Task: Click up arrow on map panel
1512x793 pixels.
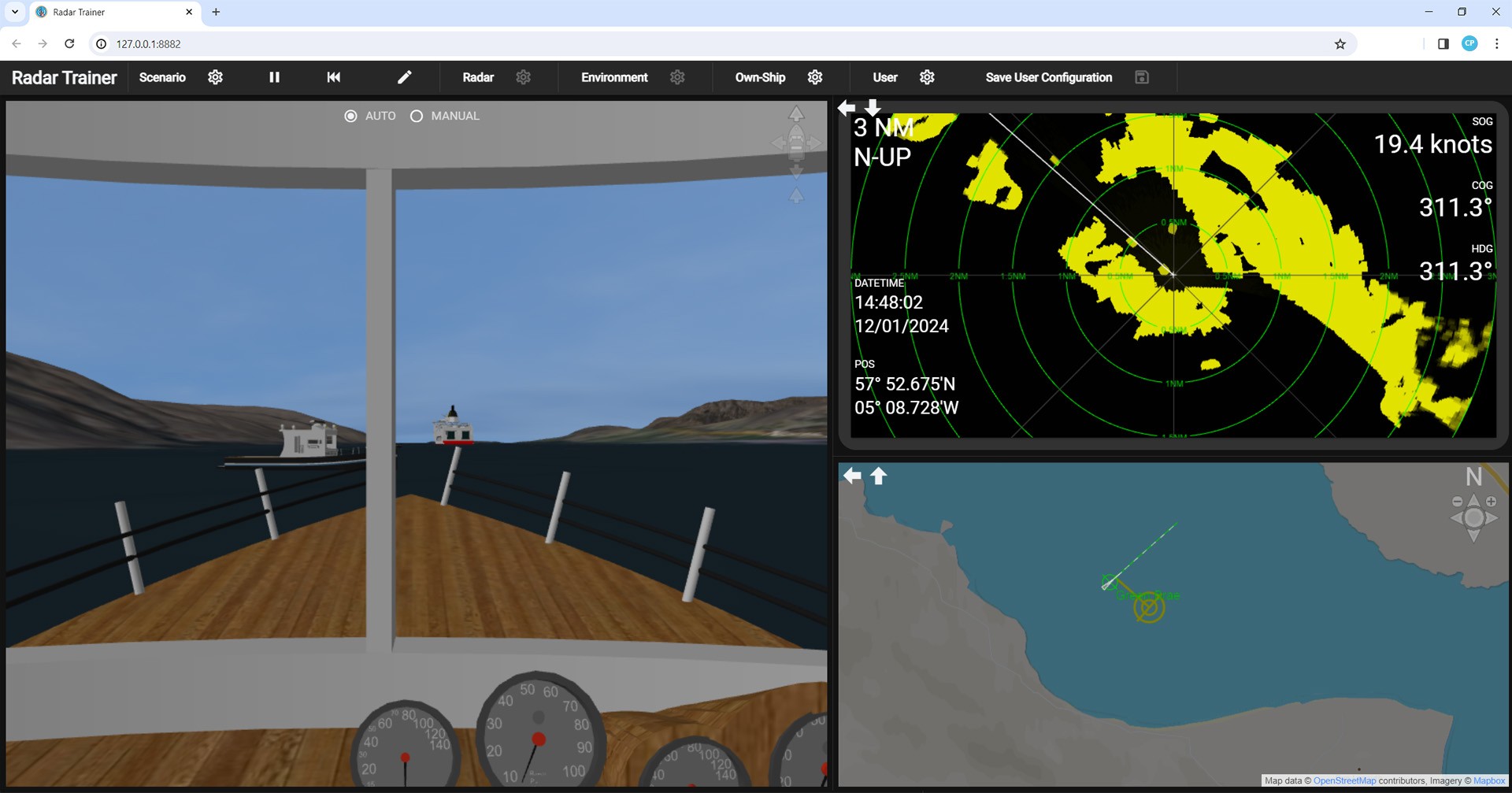Action: [878, 475]
